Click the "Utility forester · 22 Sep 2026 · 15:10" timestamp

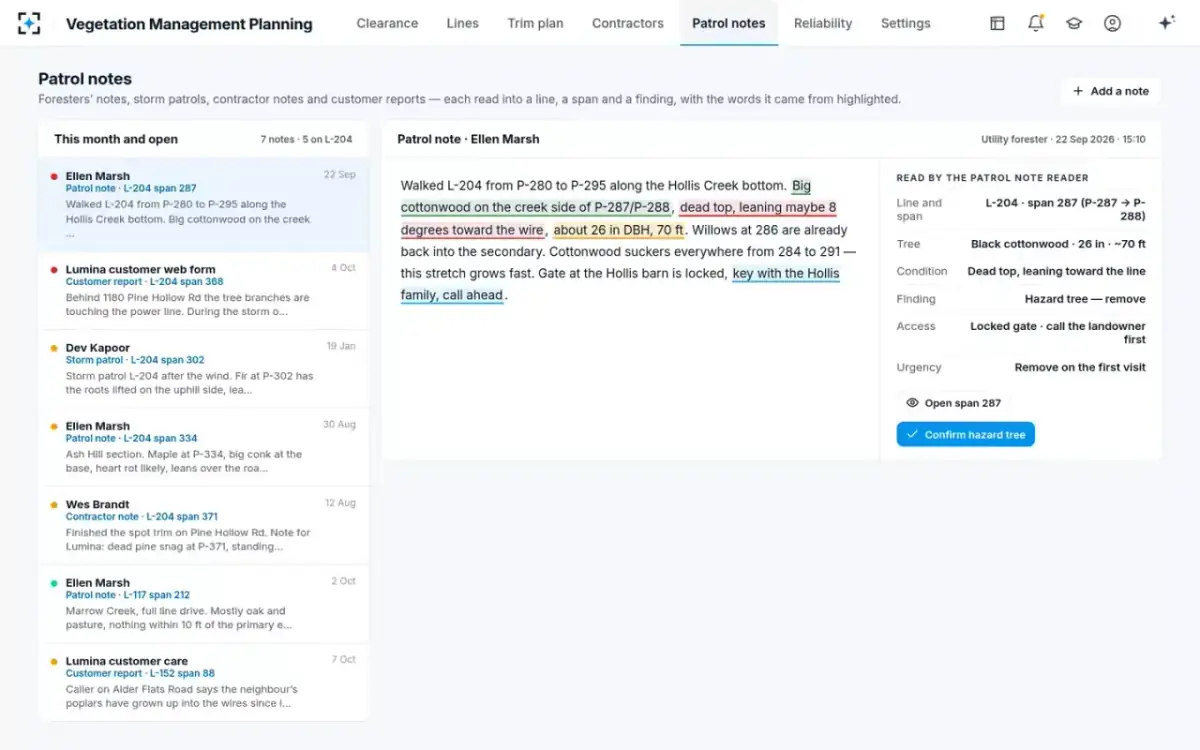[x=1063, y=140]
